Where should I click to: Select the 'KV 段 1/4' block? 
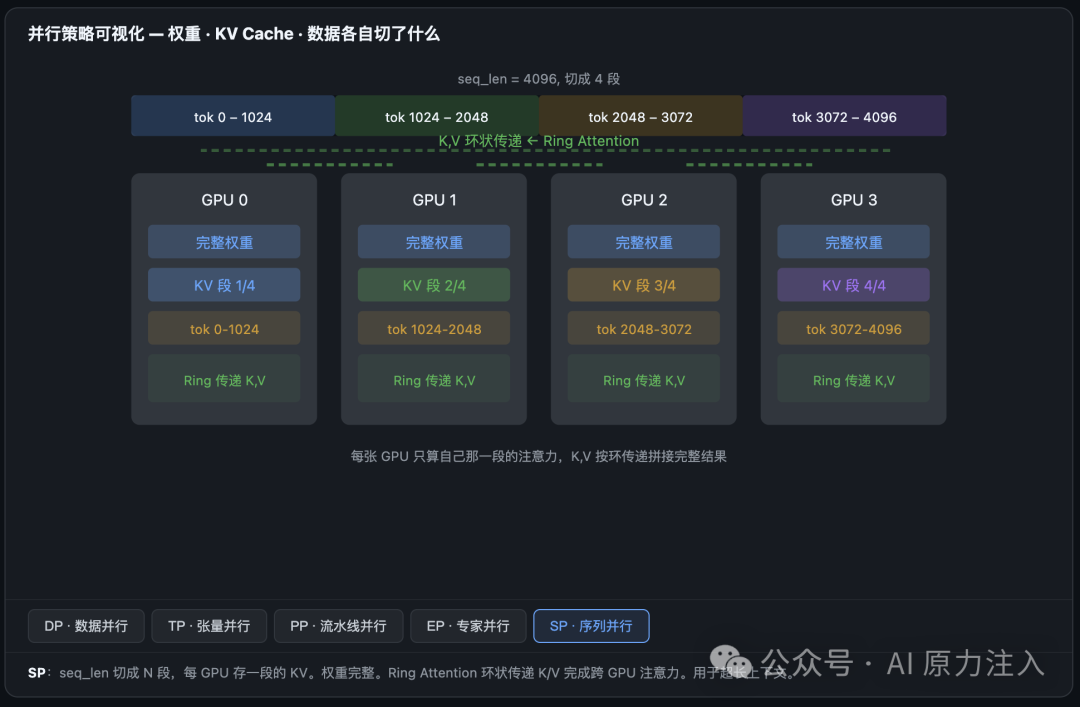coord(225,285)
